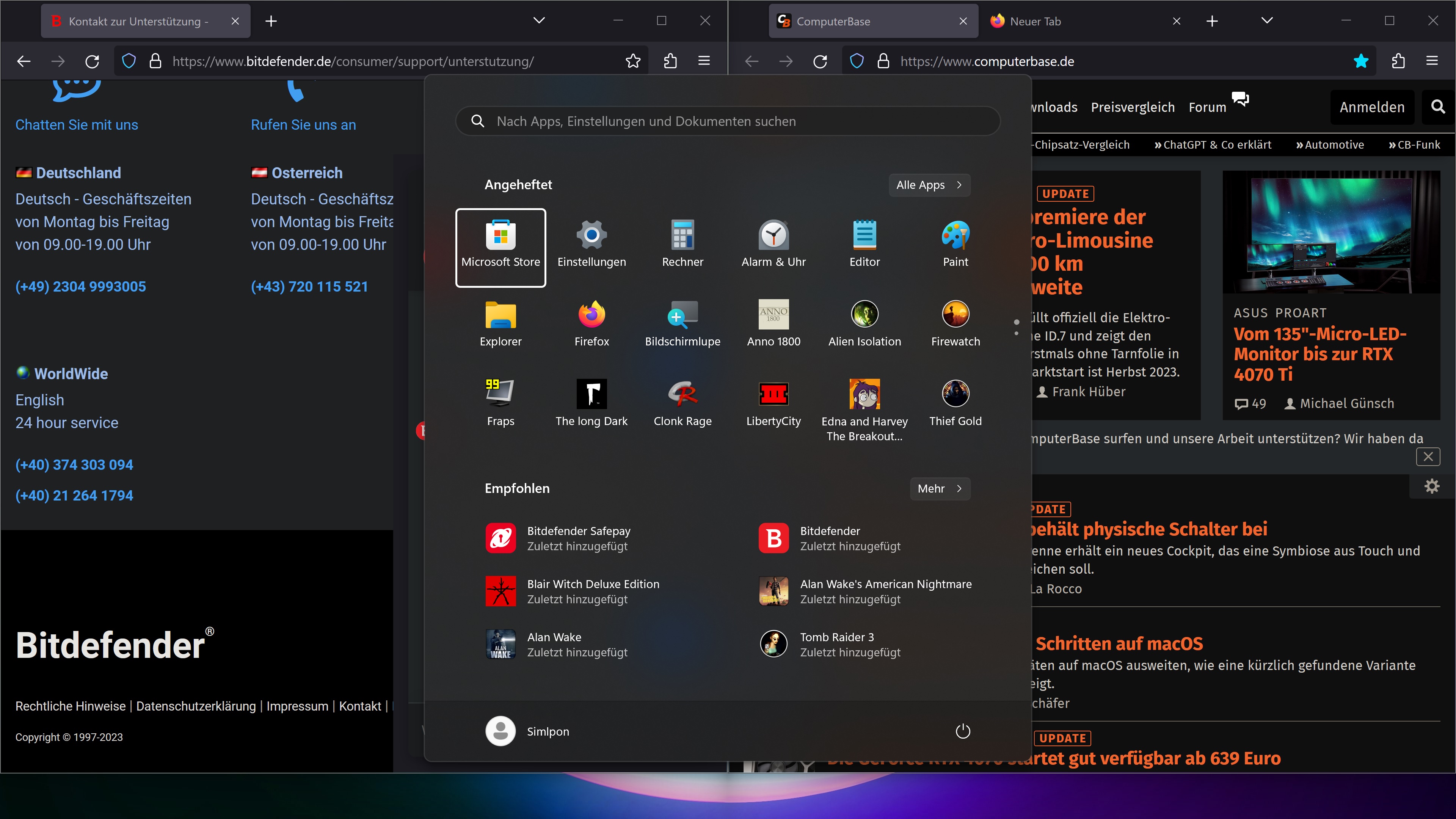Open Simlpon user account menu

(x=527, y=731)
